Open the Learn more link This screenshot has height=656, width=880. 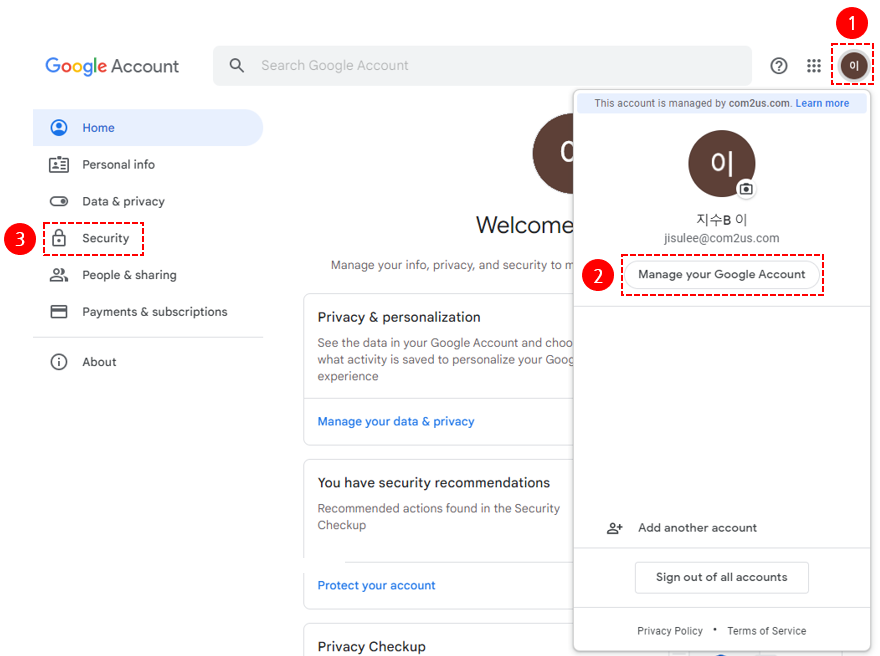pos(822,103)
